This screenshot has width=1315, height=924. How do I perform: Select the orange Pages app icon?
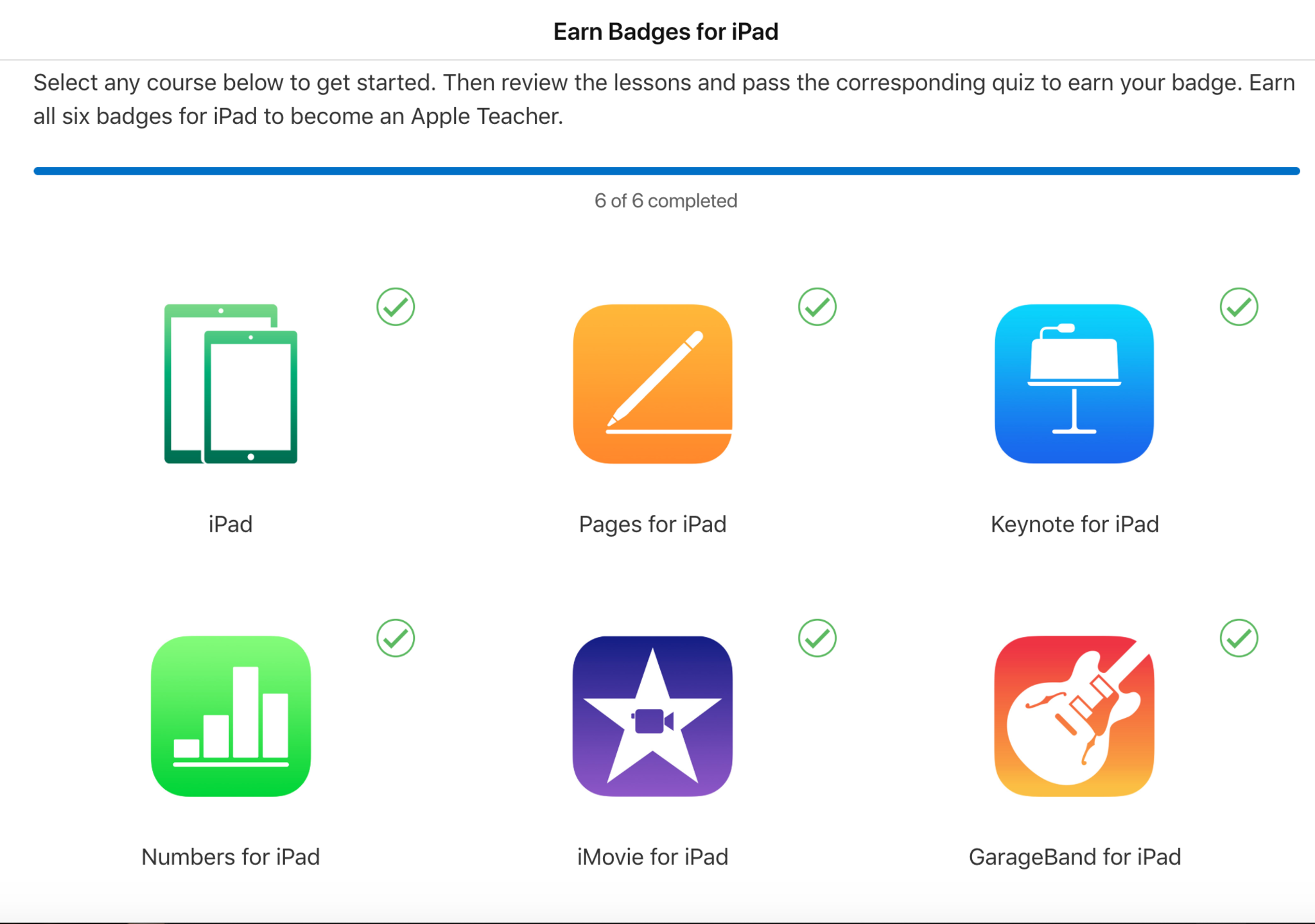[x=652, y=384]
